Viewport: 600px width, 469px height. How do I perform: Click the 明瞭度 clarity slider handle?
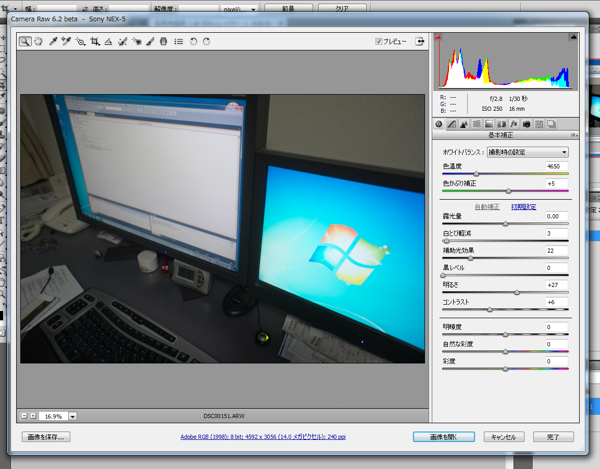click(505, 335)
